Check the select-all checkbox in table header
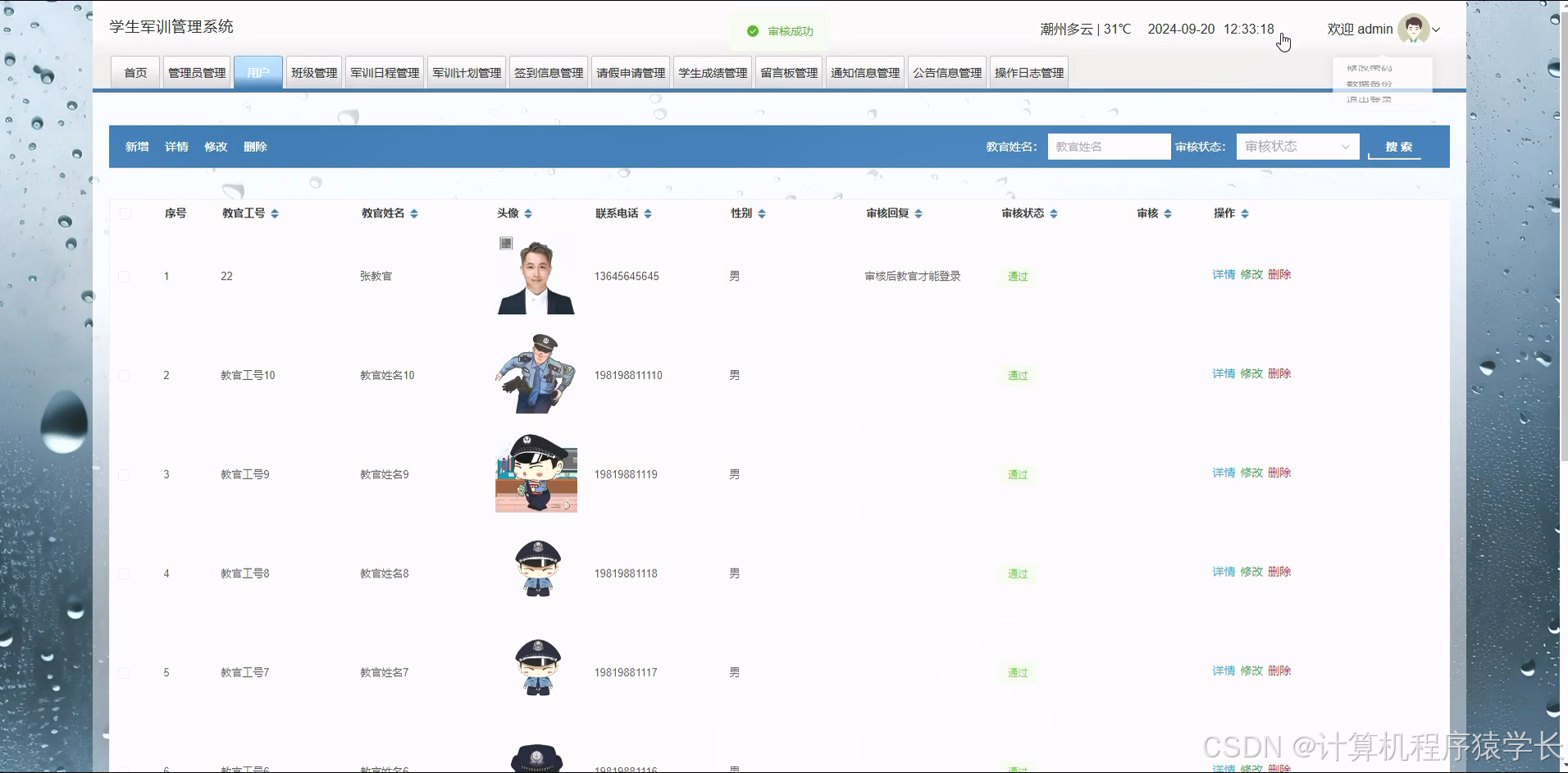The height and width of the screenshot is (773, 1568). [125, 213]
